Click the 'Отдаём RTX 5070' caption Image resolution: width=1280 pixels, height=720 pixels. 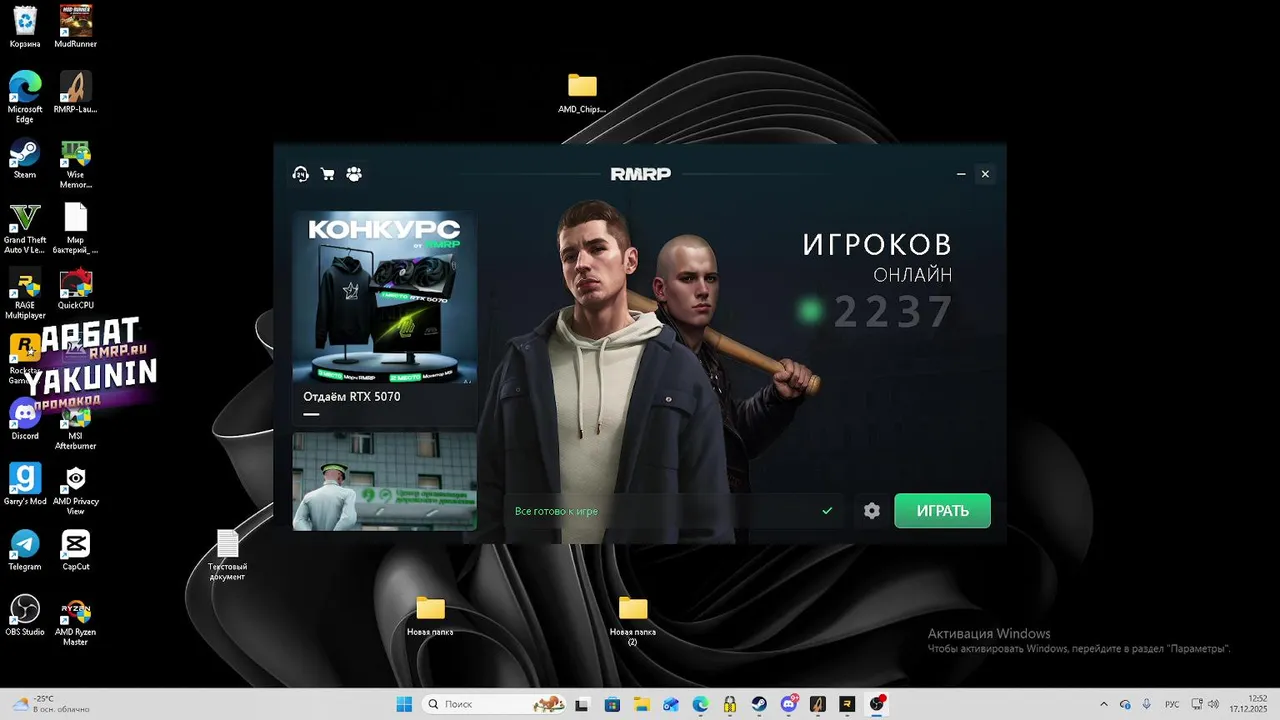tap(352, 397)
